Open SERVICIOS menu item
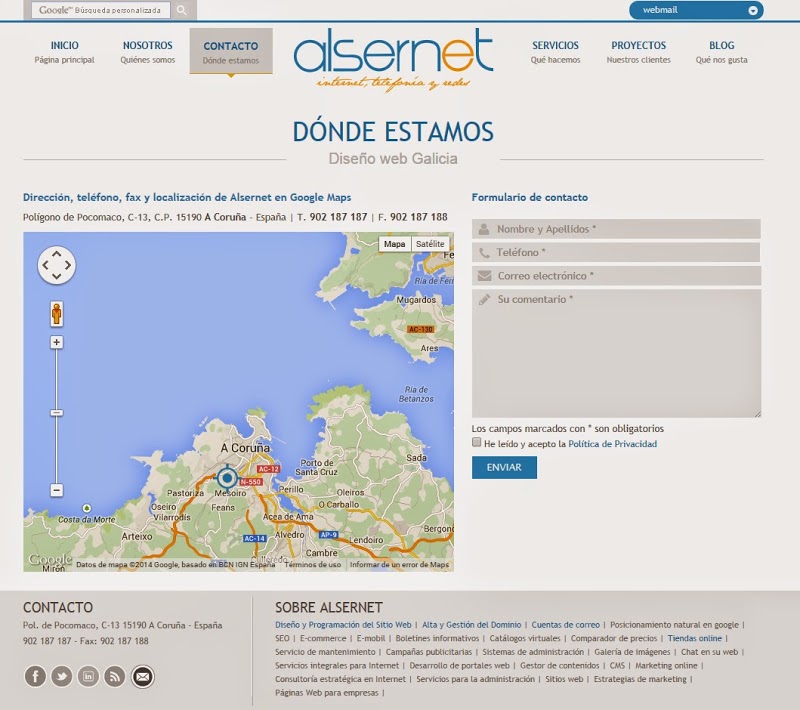 pos(555,52)
